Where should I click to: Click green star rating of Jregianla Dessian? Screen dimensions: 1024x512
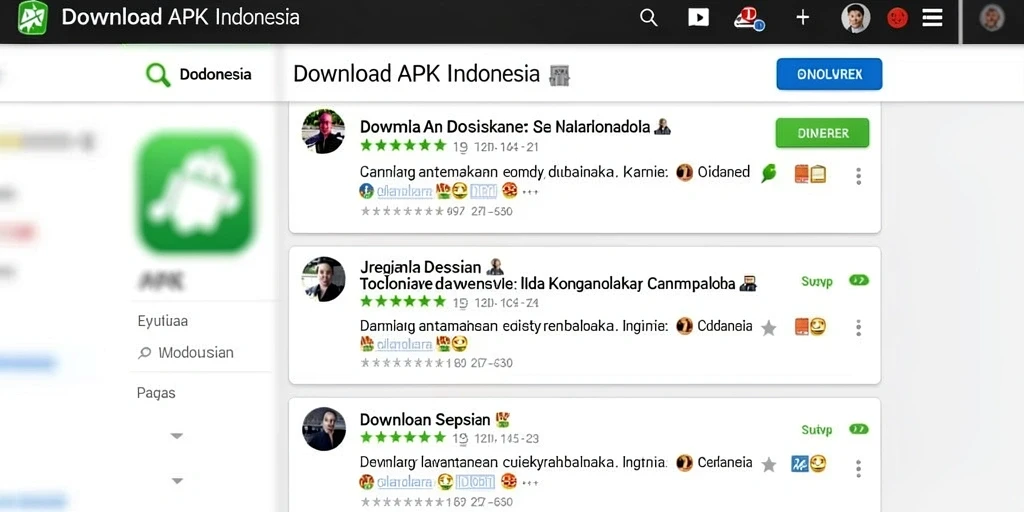403,302
